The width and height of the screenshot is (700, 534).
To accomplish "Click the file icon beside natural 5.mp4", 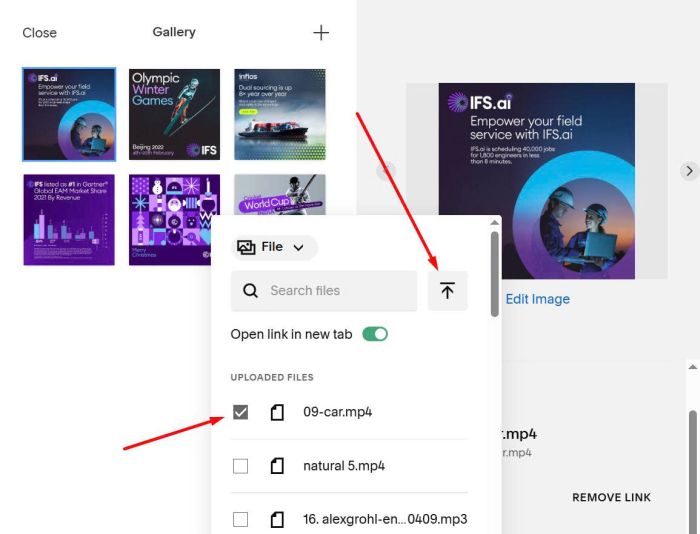I will [277, 466].
